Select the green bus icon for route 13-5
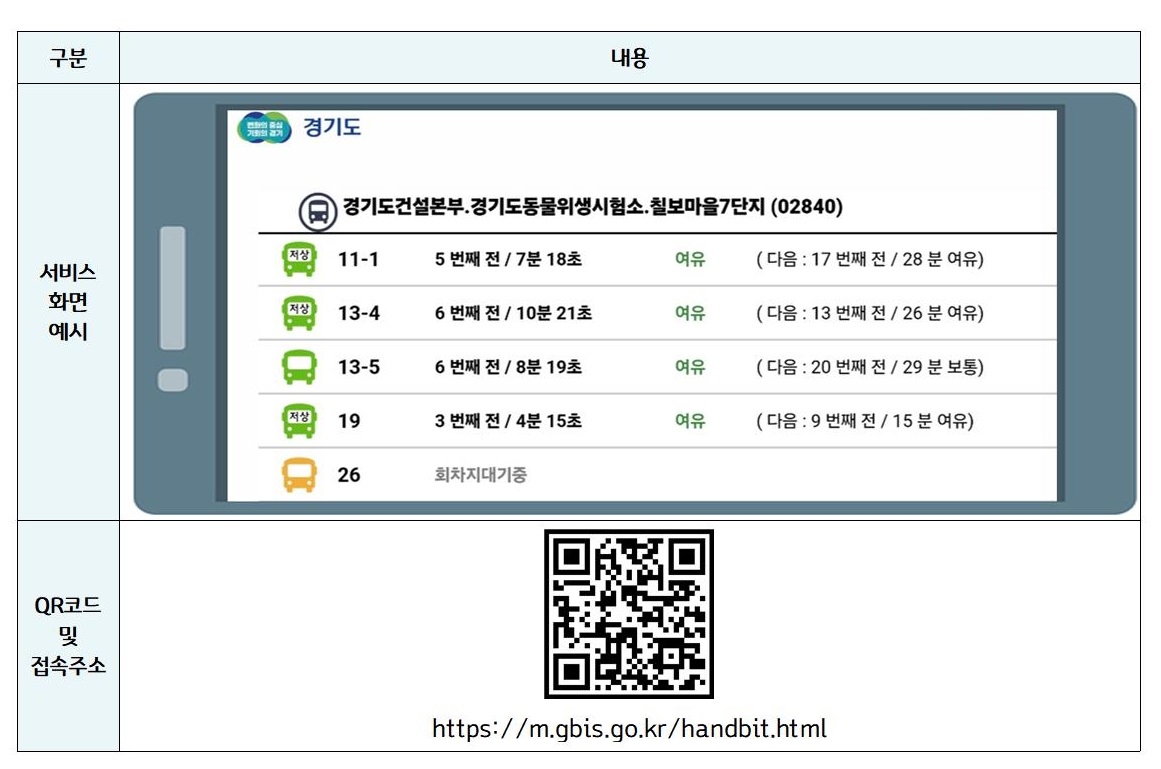 (x=299, y=367)
